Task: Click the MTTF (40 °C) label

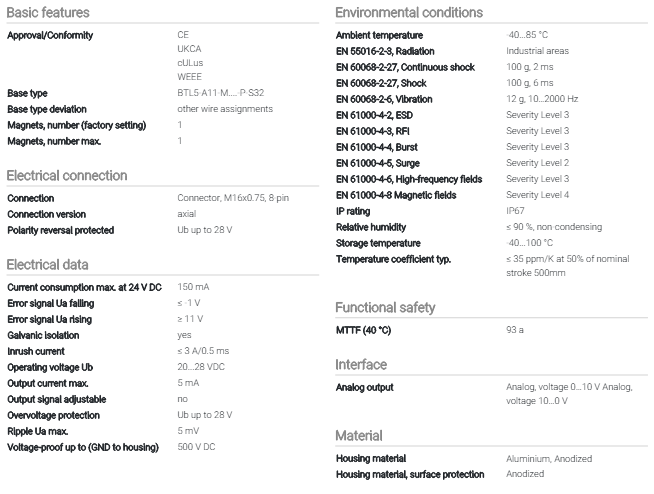Action: [364, 330]
